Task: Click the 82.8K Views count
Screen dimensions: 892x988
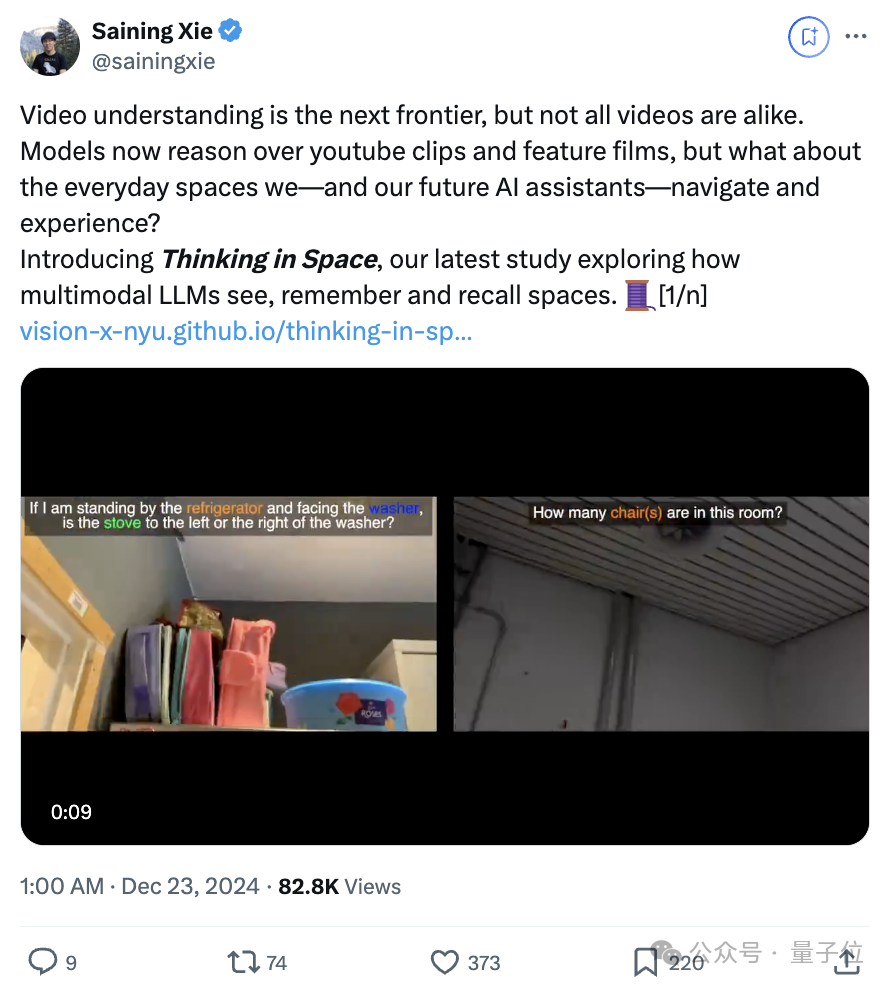Action: (x=340, y=886)
